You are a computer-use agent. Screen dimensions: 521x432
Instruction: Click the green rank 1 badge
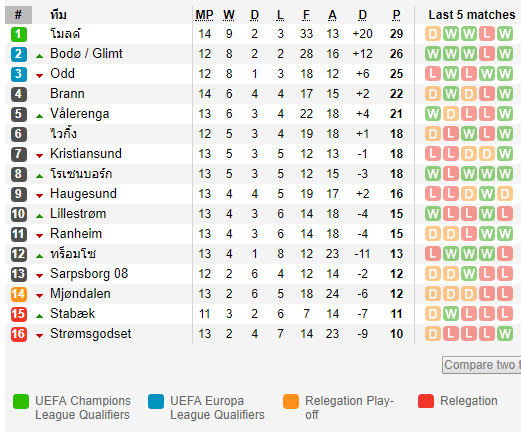click(19, 34)
